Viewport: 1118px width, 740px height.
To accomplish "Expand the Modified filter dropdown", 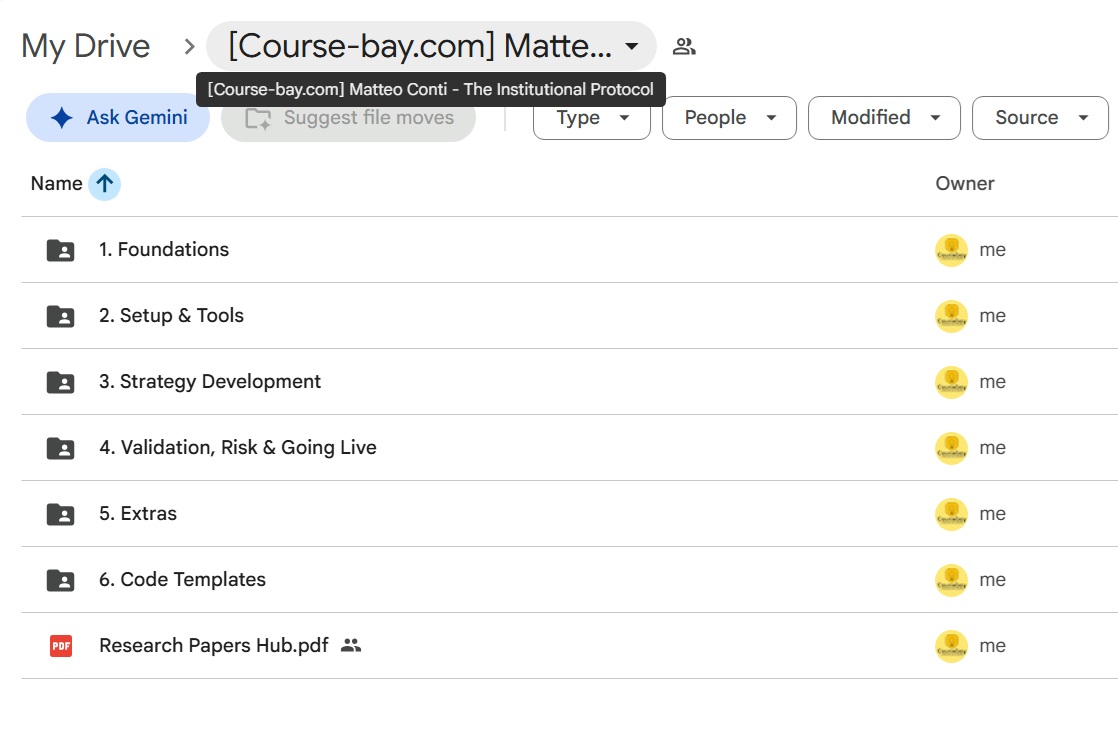I will [x=884, y=118].
